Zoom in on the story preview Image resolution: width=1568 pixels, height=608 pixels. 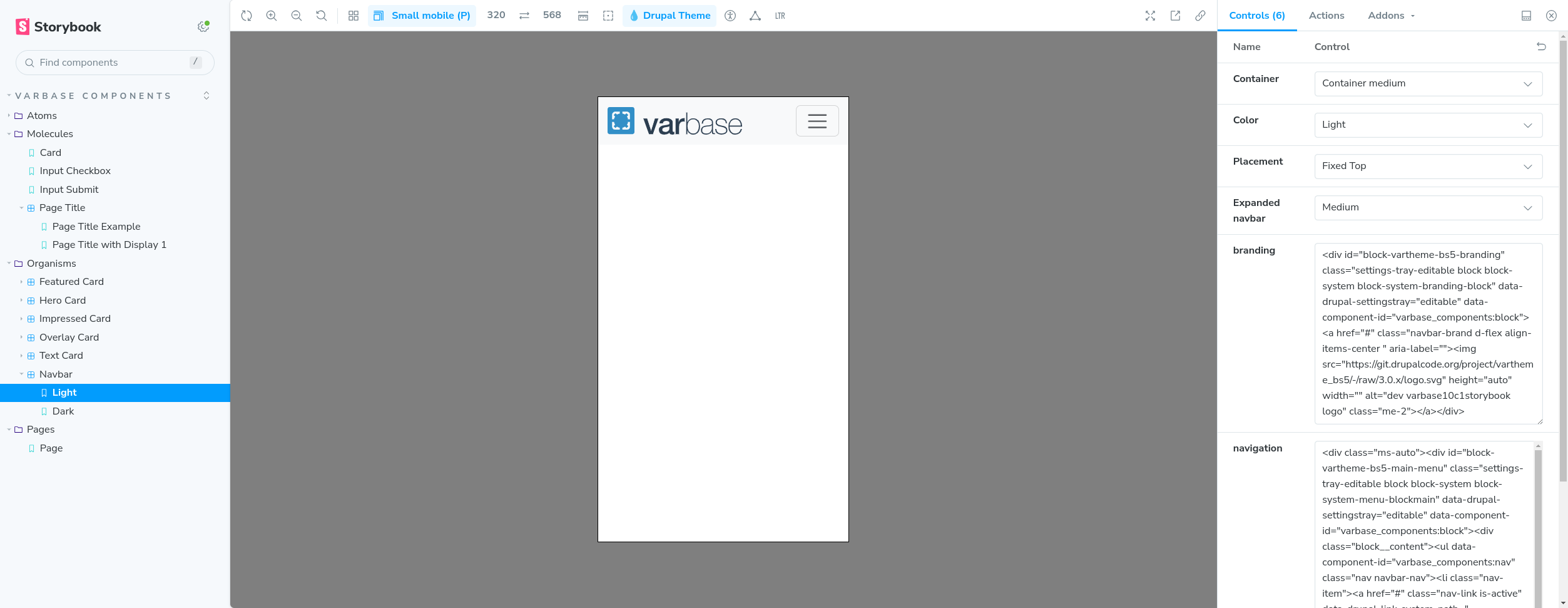click(272, 16)
